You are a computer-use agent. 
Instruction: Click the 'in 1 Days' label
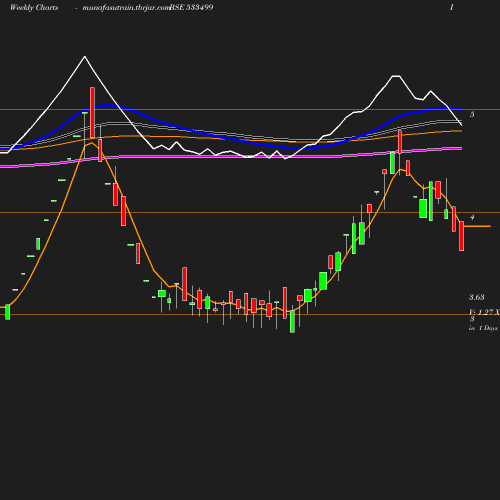click(483, 328)
